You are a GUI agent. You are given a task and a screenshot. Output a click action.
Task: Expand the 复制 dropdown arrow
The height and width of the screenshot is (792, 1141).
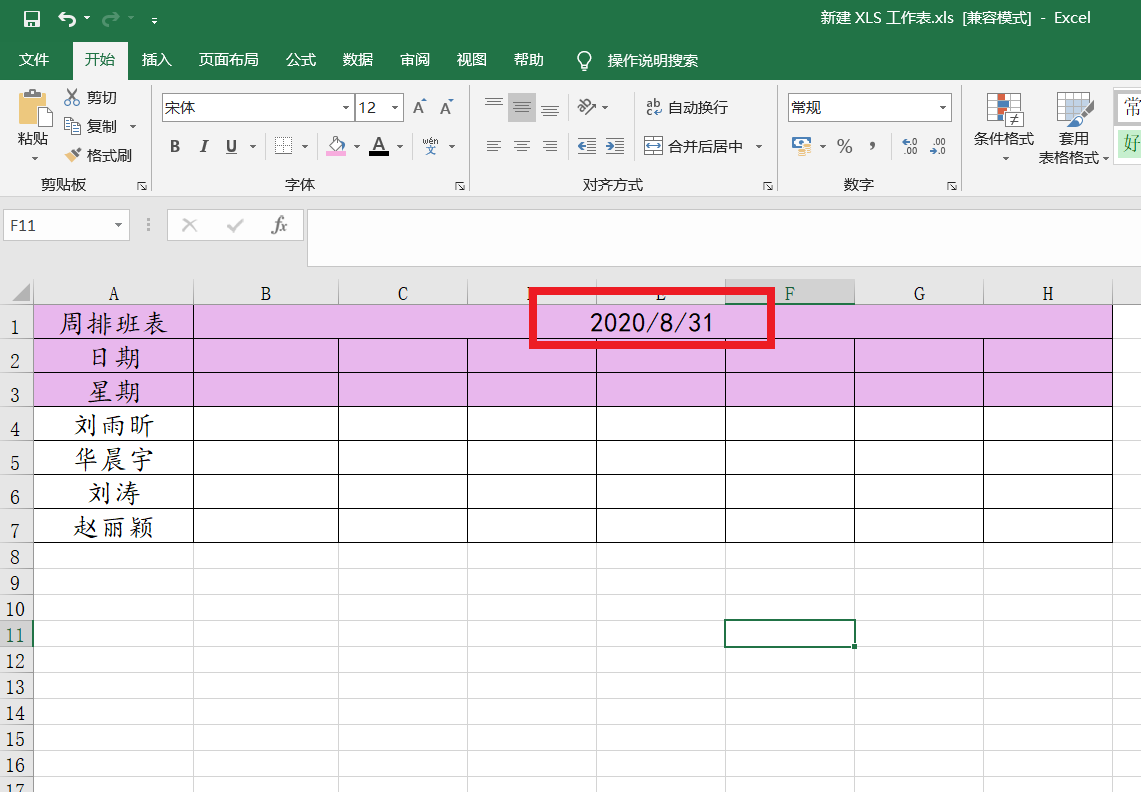click(133, 127)
